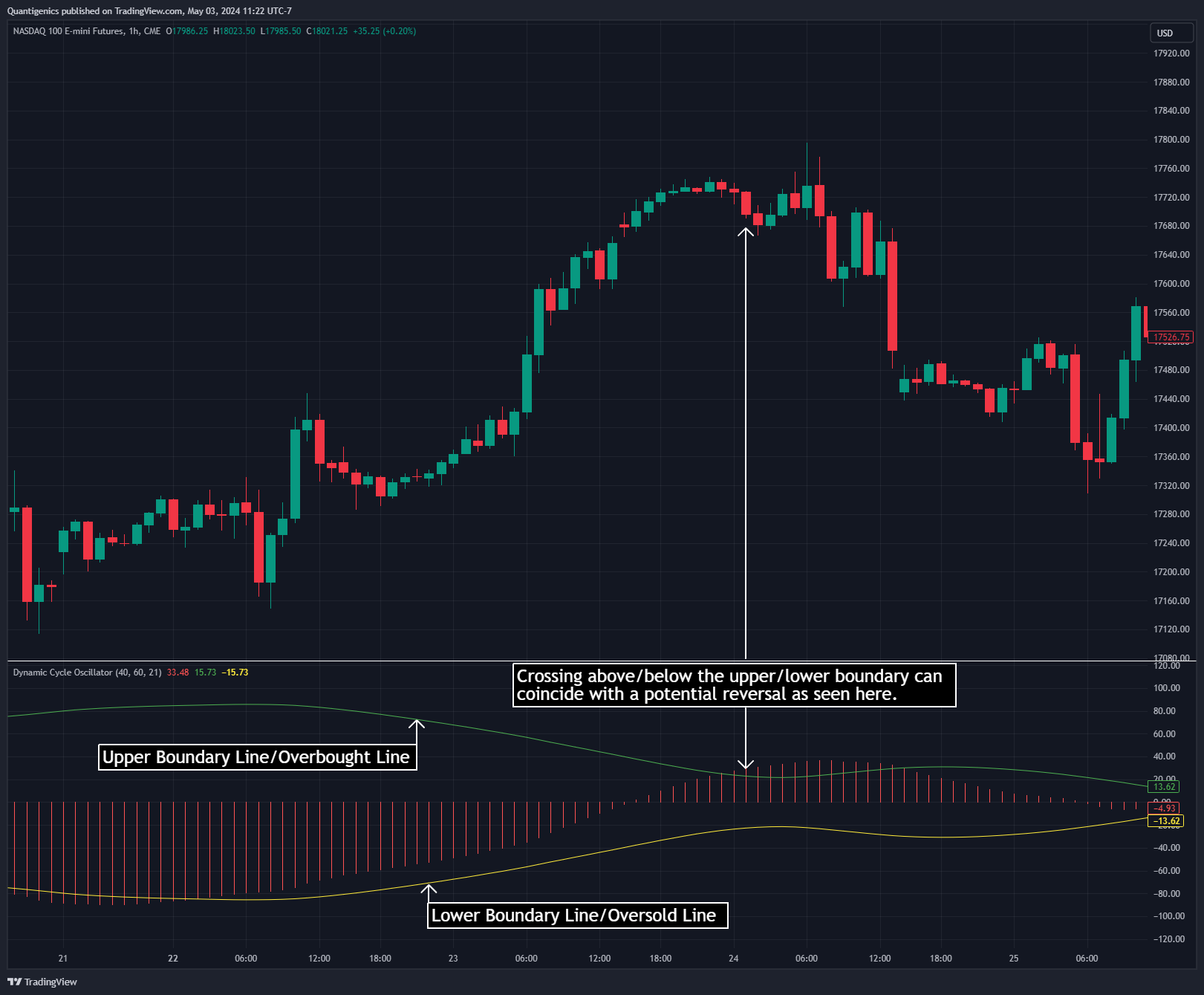The image size is (1204, 995).
Task: Click the 17720.00 price axis label
Action: coord(1171,198)
